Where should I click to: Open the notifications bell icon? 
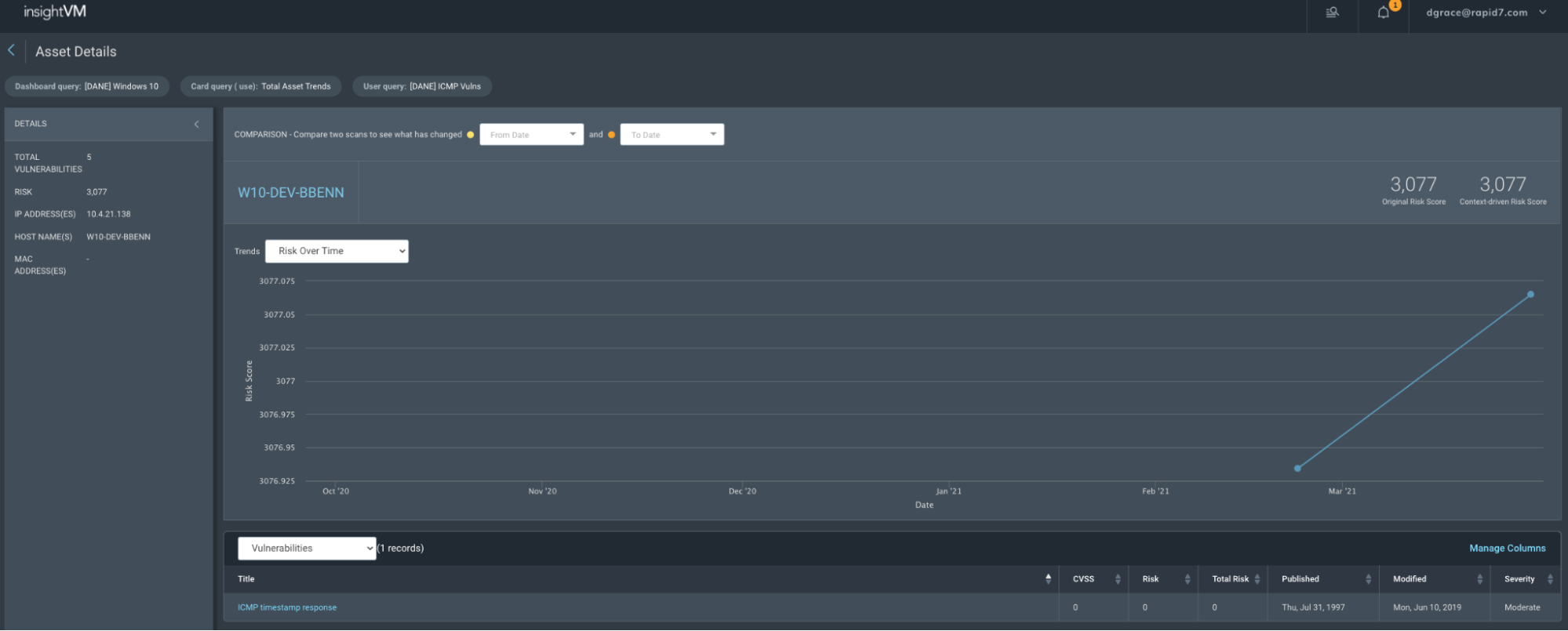tap(1384, 13)
